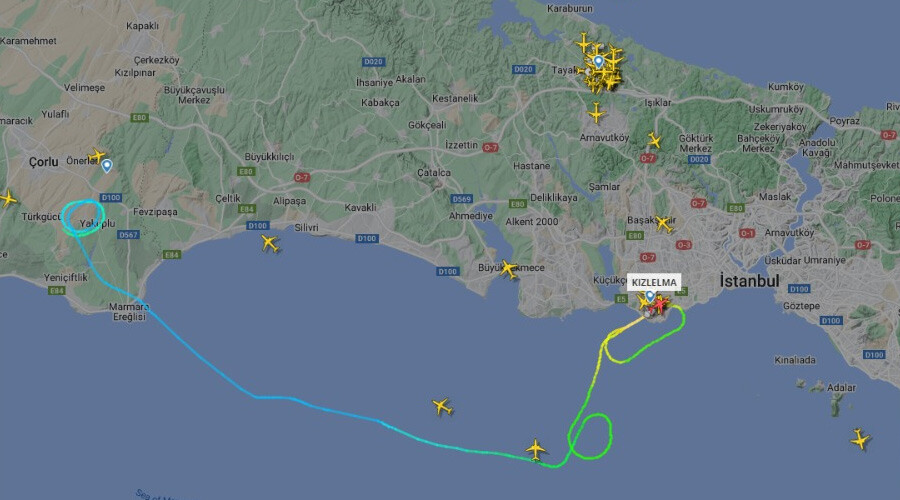Image resolution: width=900 pixels, height=500 pixels.
Task: Open the Istanbul Airport pin near Tayakadın
Action: [598, 61]
